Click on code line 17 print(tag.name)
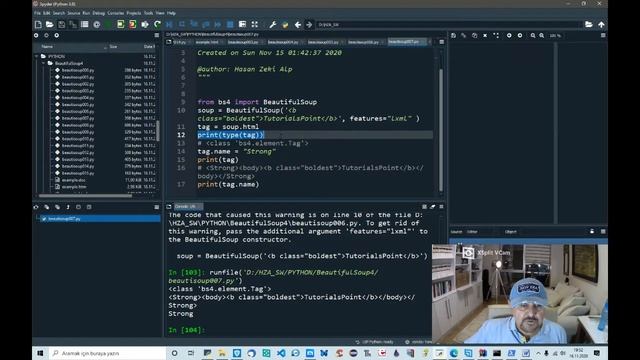The image size is (640, 360). [228, 184]
